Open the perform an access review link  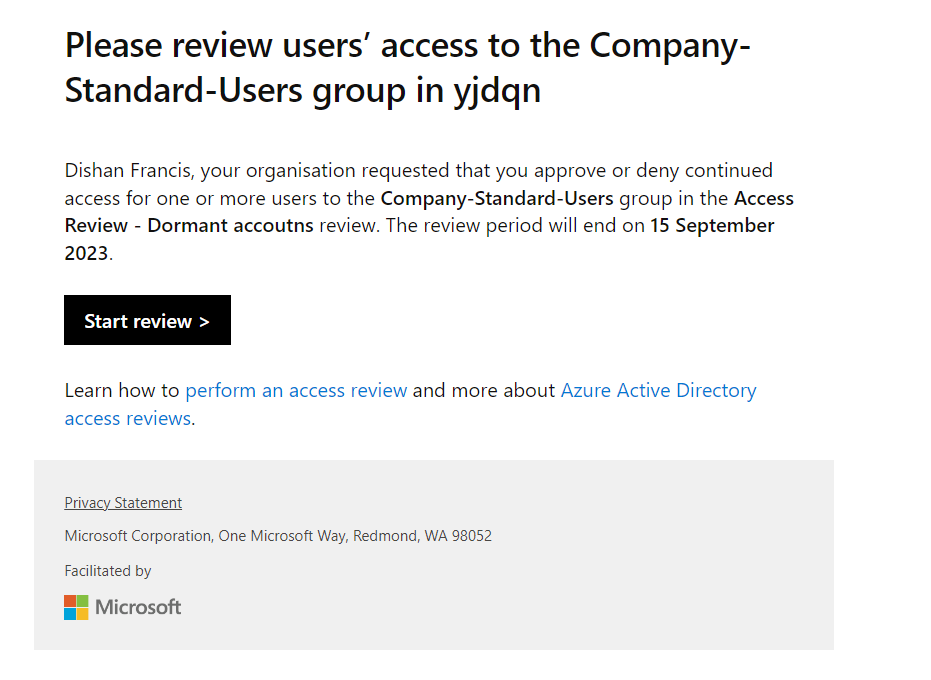pyautogui.click(x=296, y=390)
